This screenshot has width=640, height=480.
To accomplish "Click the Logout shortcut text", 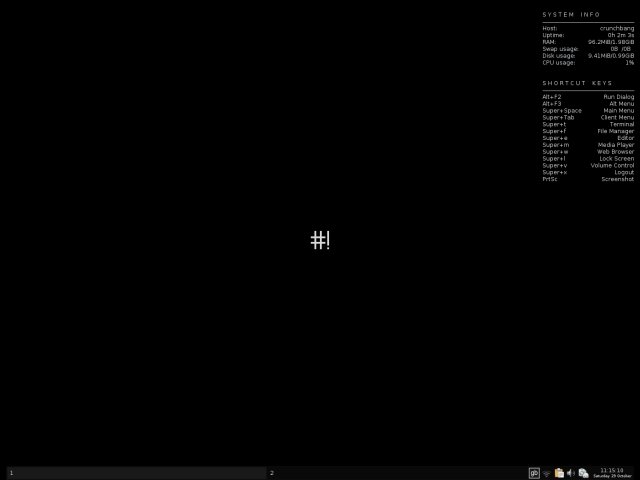I will click(x=624, y=172).
